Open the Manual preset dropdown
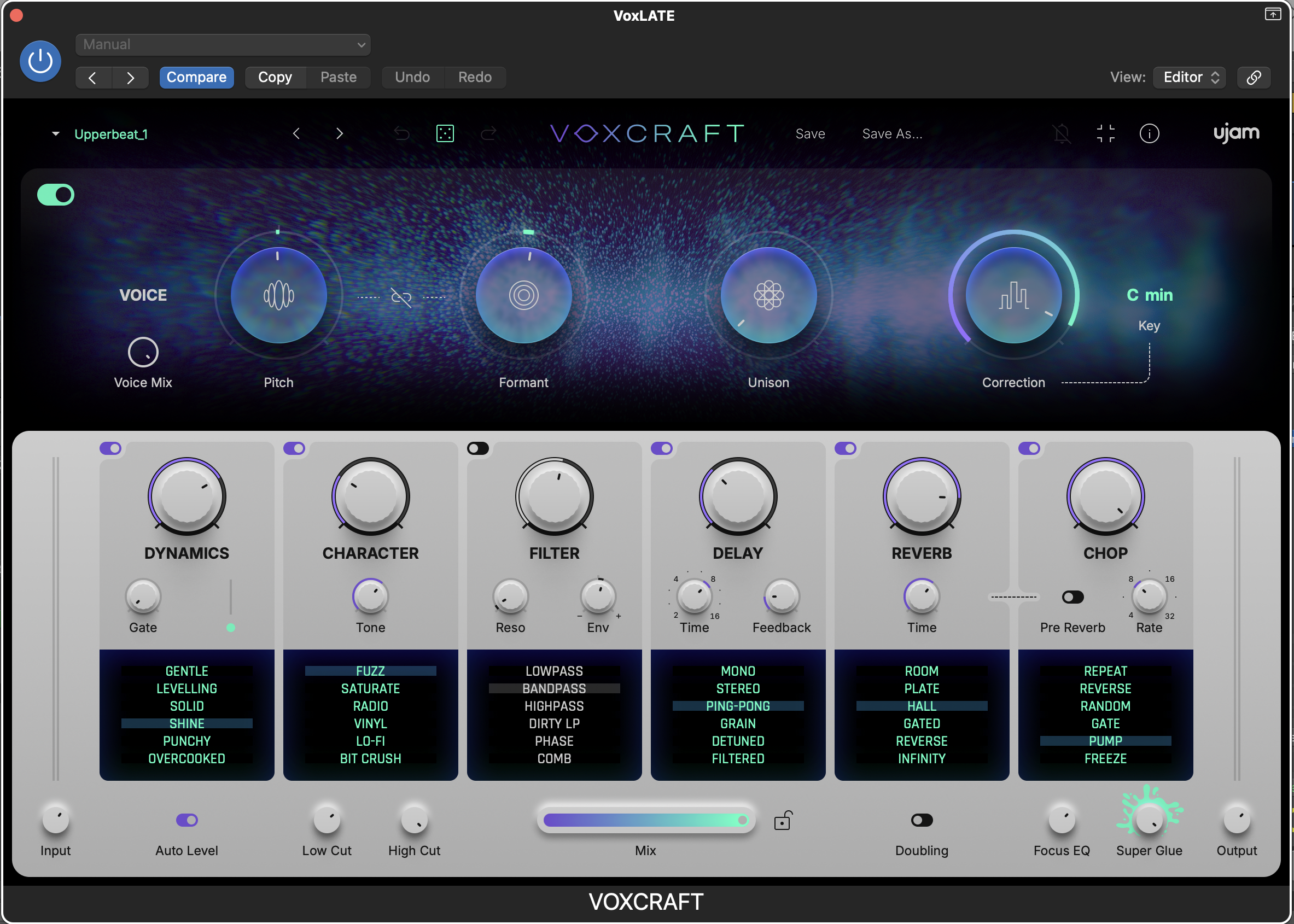 (223, 44)
